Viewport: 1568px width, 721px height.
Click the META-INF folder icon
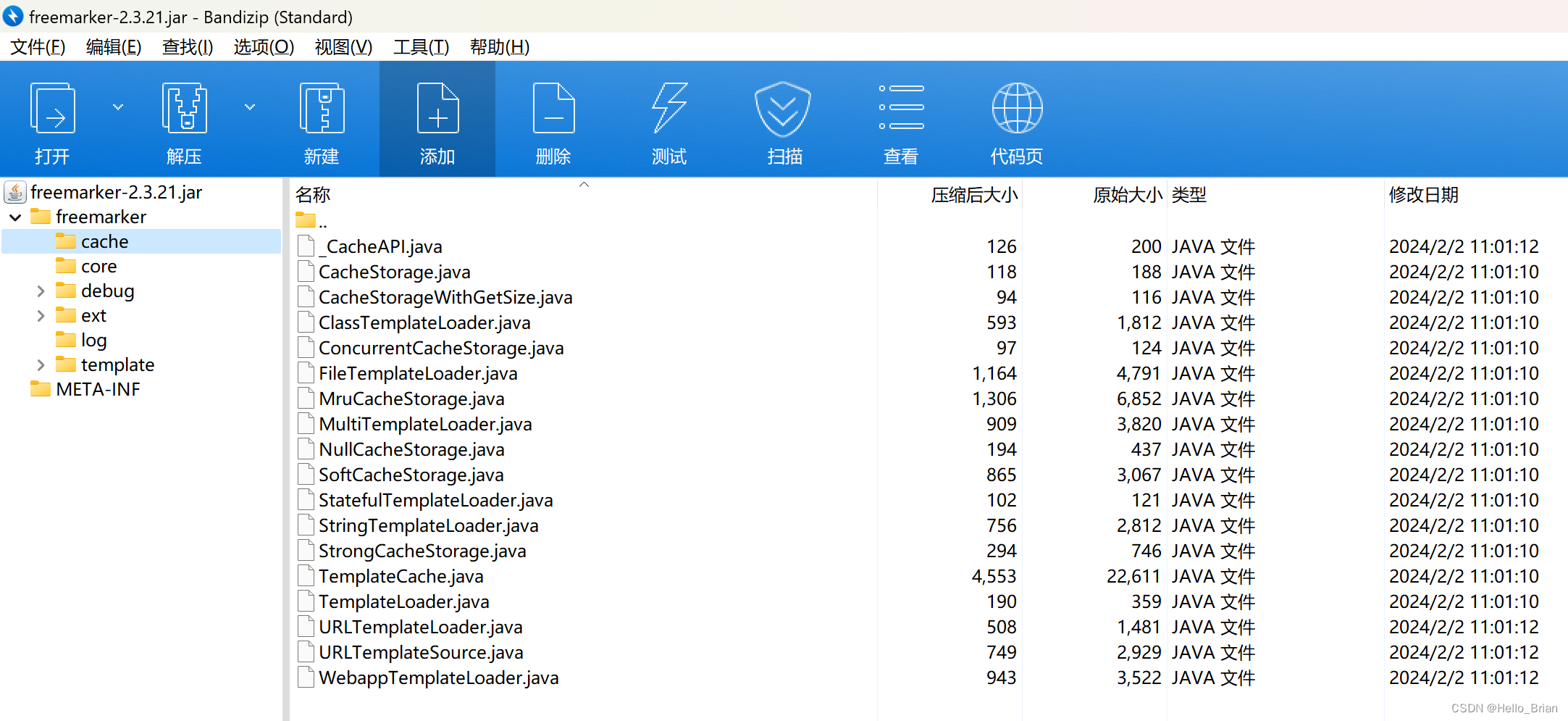(41, 389)
